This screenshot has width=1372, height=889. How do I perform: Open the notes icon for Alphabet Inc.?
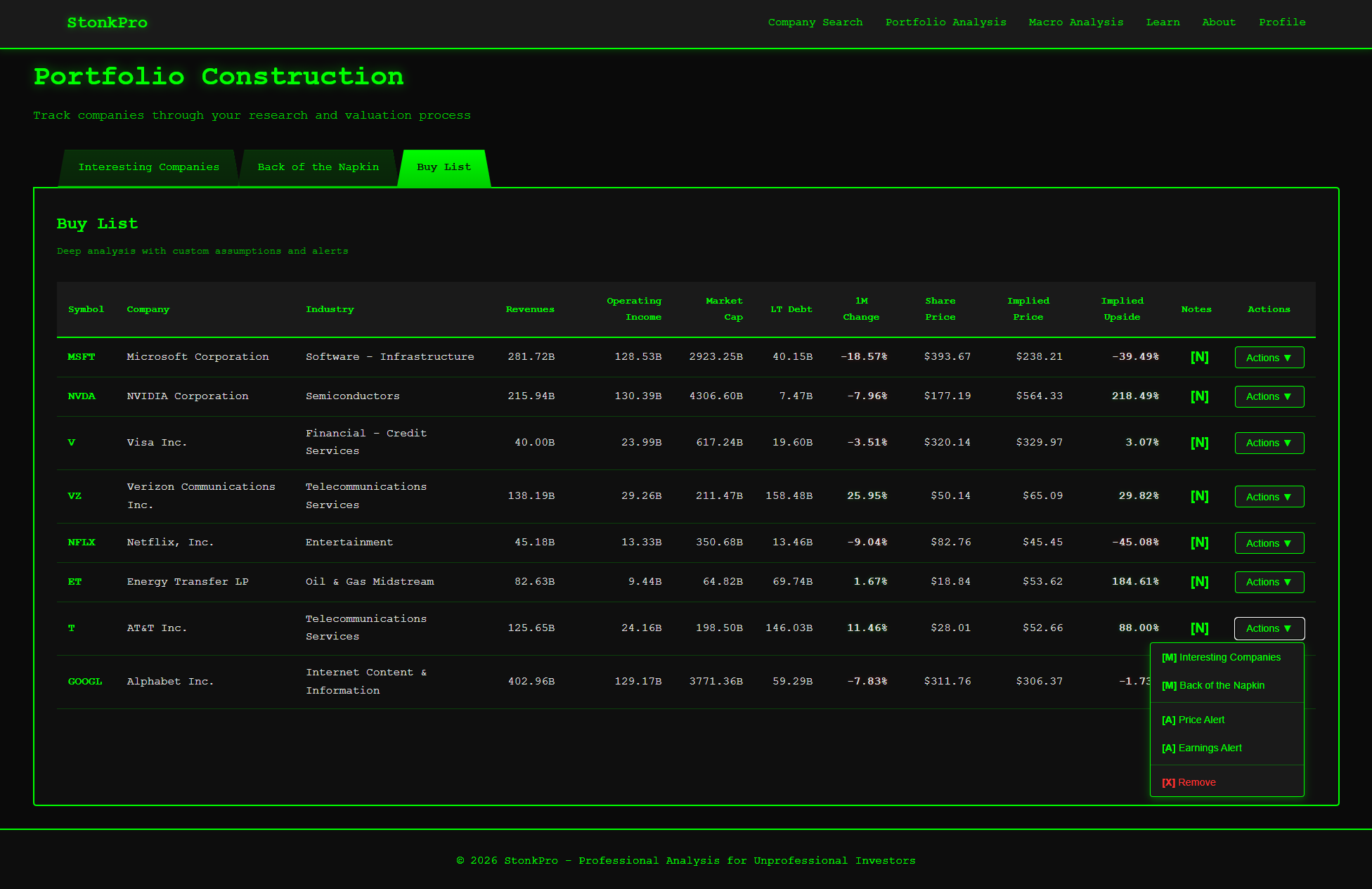[x=1200, y=681]
